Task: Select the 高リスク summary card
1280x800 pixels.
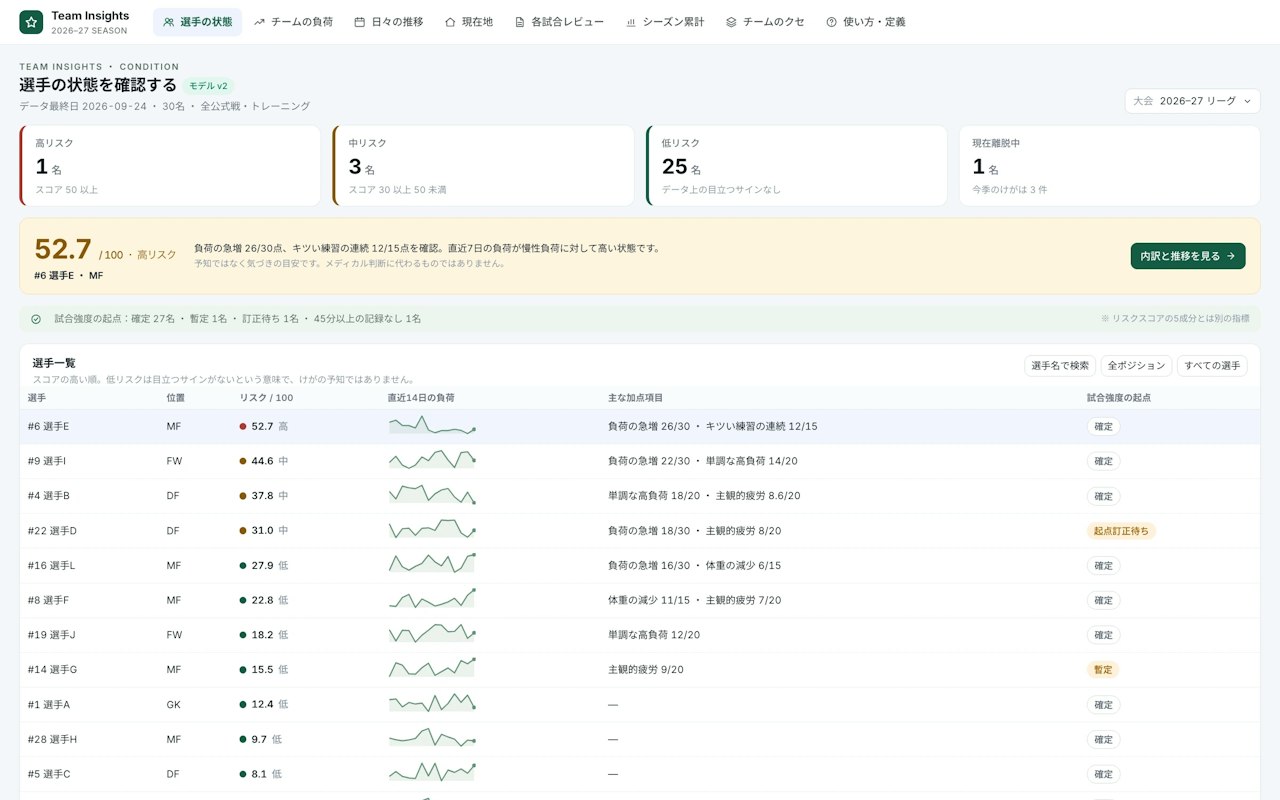Action: [170, 166]
